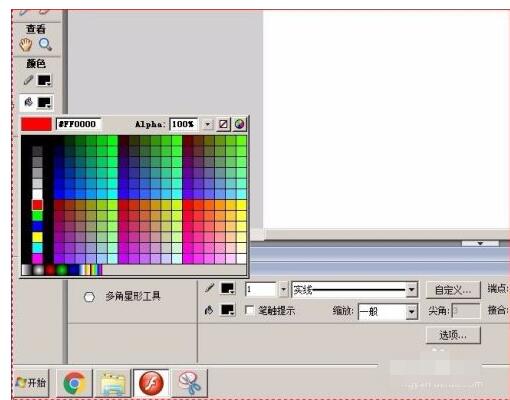
Task: Click the stroke height field showing 1
Action: pos(261,289)
